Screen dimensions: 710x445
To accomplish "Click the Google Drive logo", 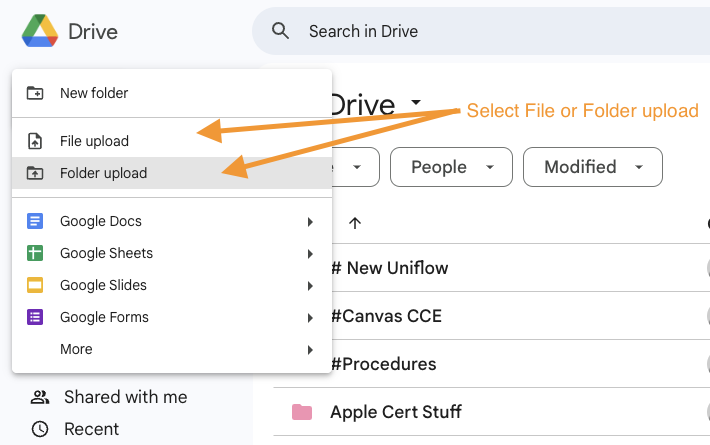I will (x=40, y=31).
